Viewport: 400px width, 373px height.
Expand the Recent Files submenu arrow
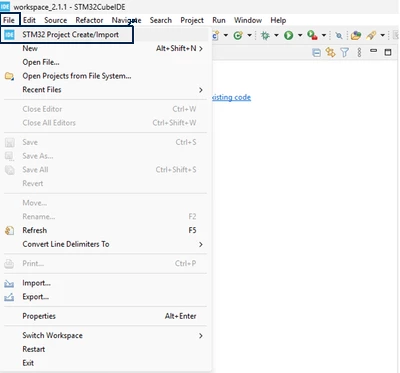pyautogui.click(x=201, y=90)
